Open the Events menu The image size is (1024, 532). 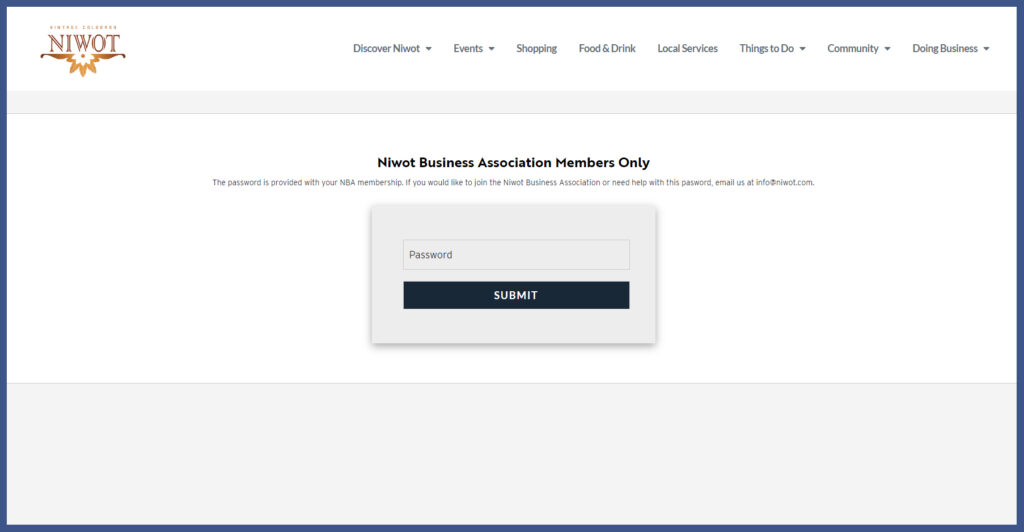[x=468, y=48]
